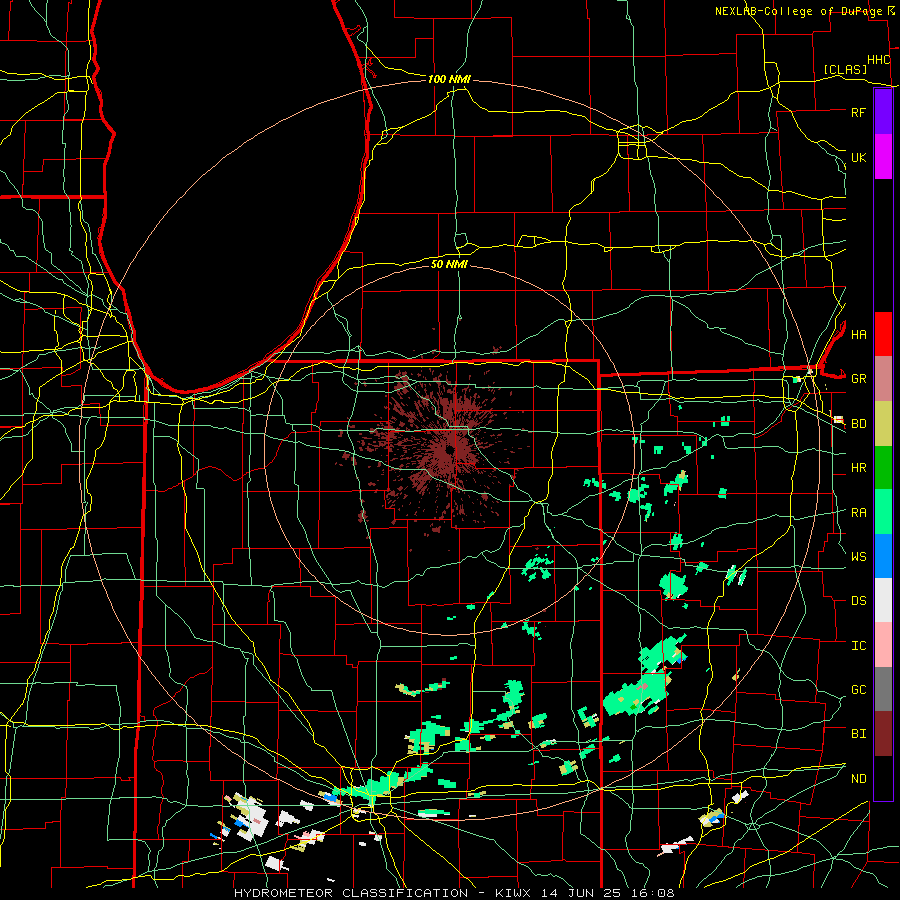Click the GC legend label
The height and width of the screenshot is (900, 900).
coord(858,690)
